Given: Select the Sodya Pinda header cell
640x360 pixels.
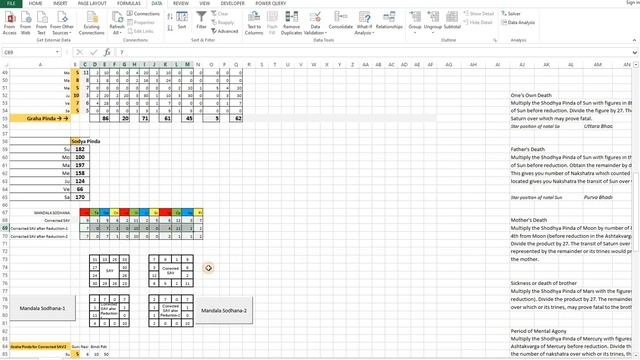Looking at the screenshot, I should click(85, 141).
